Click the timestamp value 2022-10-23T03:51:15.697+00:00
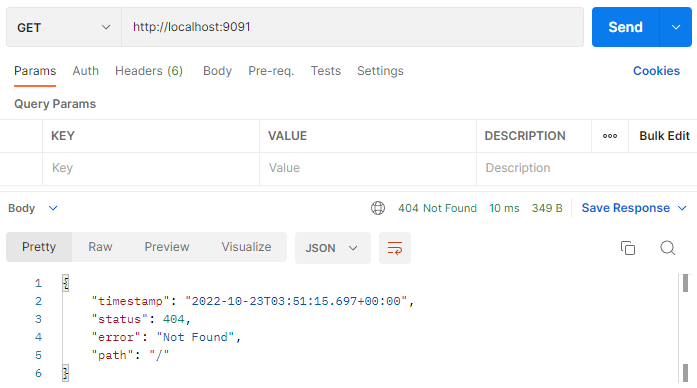The width and height of the screenshot is (697, 388). point(296,301)
